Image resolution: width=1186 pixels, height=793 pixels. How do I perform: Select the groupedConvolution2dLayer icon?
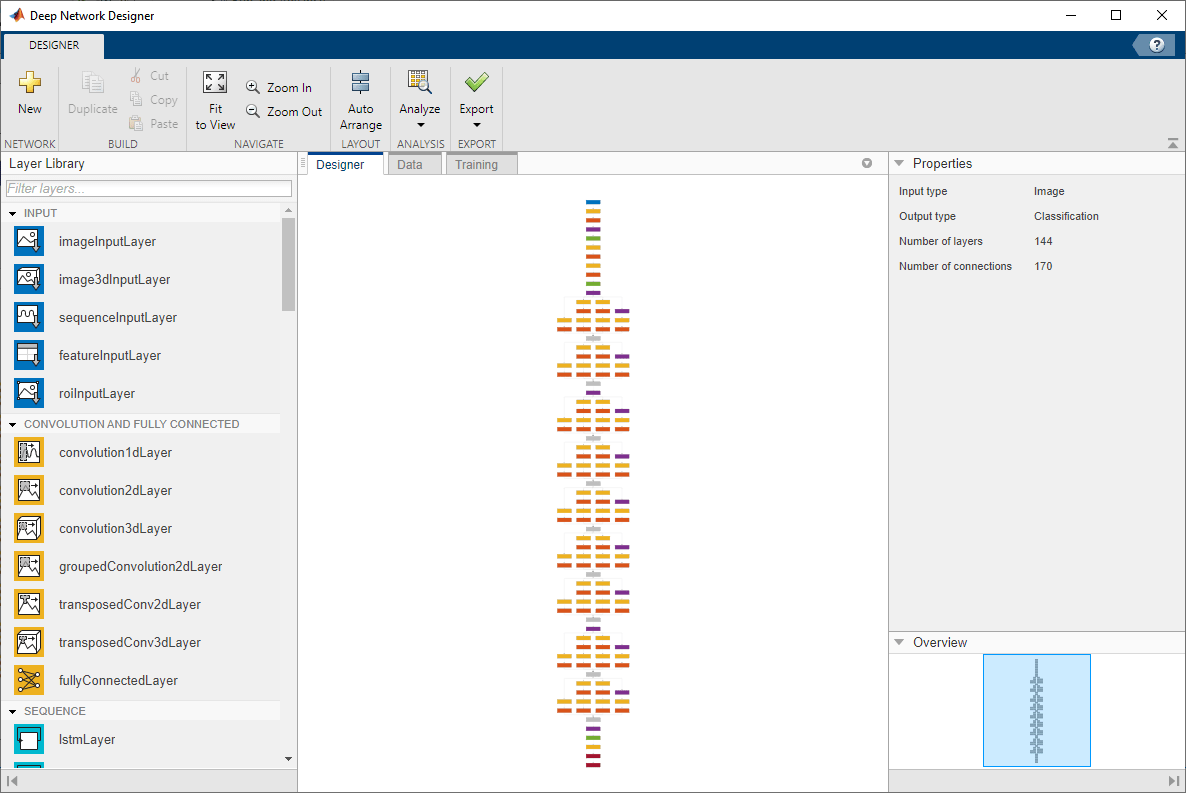29,566
